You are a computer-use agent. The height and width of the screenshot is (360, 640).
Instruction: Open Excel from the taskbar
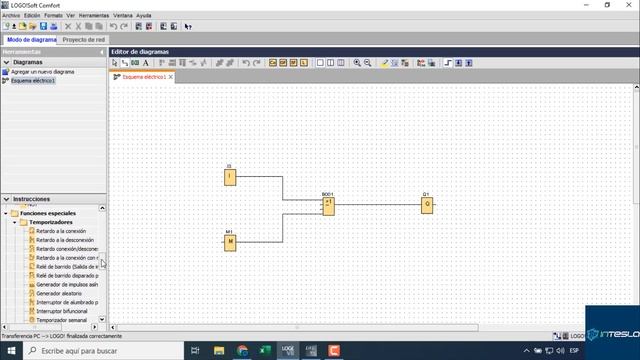point(265,351)
